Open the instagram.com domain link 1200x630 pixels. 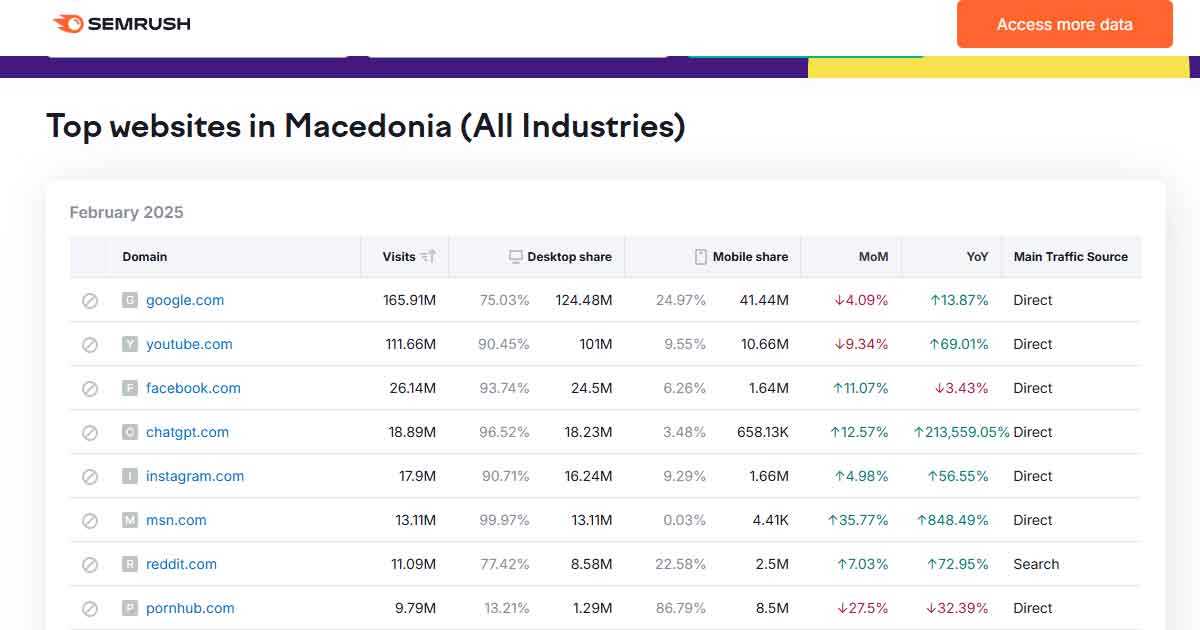[x=195, y=476]
